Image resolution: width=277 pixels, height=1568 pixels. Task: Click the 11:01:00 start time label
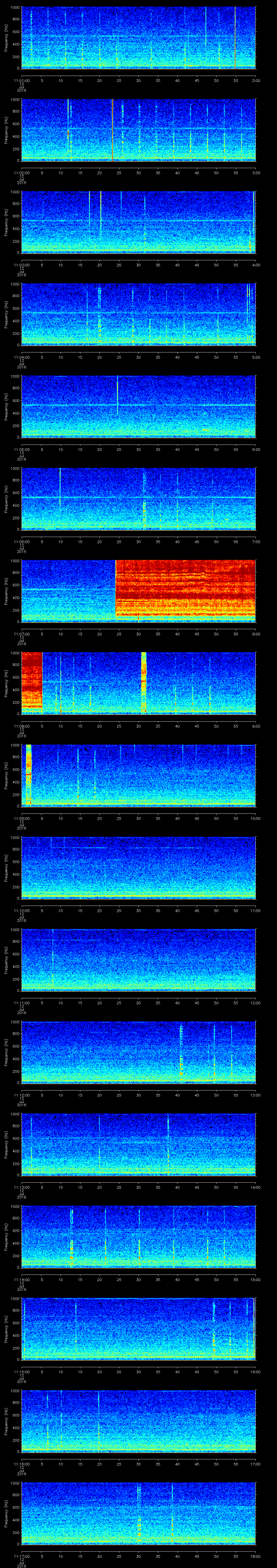(x=21, y=80)
